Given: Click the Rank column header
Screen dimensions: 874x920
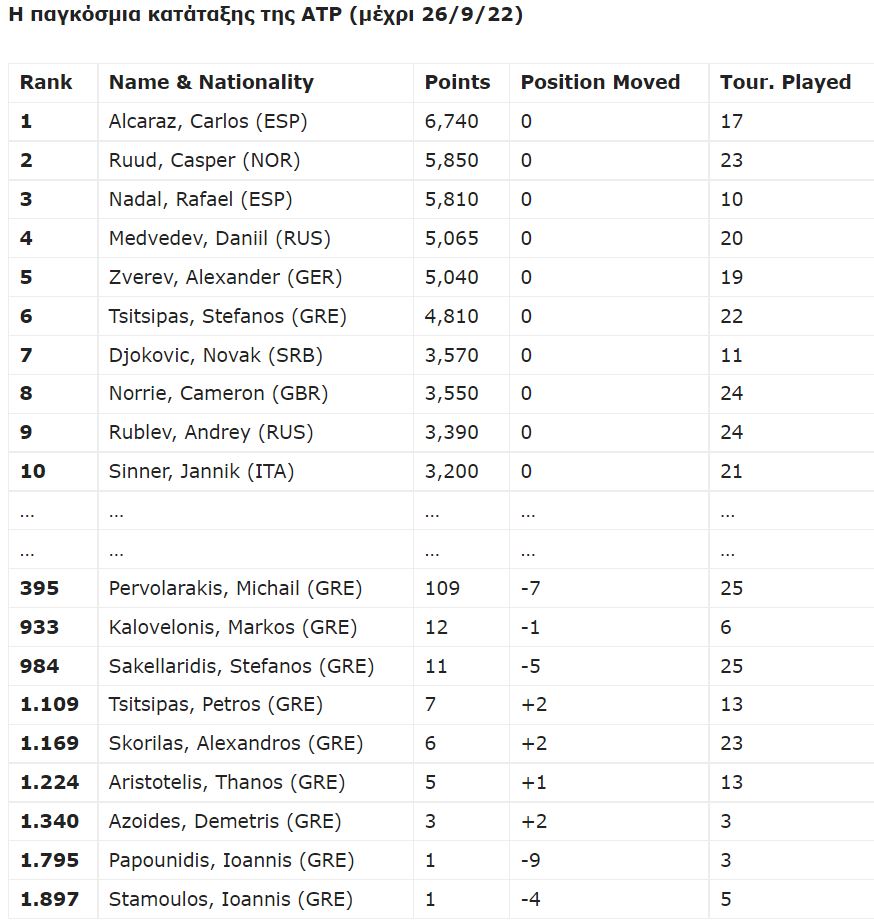Looking at the screenshot, I should [x=46, y=82].
